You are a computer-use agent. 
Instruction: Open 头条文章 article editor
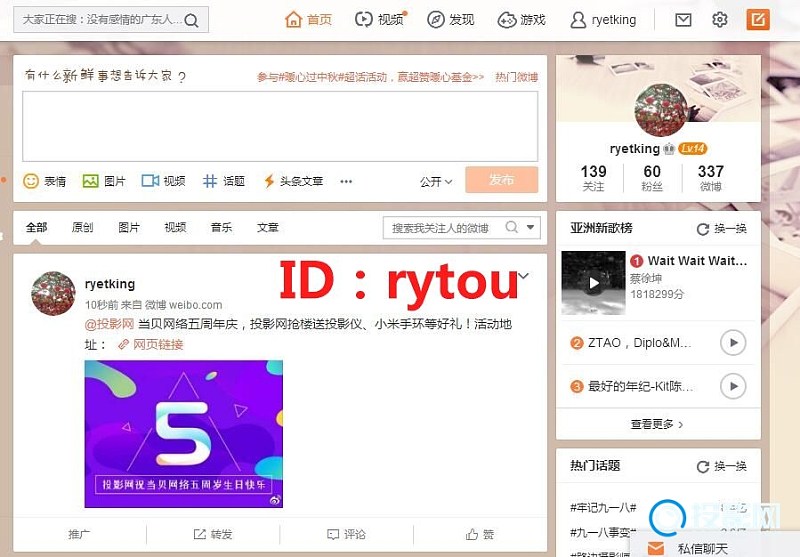[x=293, y=181]
